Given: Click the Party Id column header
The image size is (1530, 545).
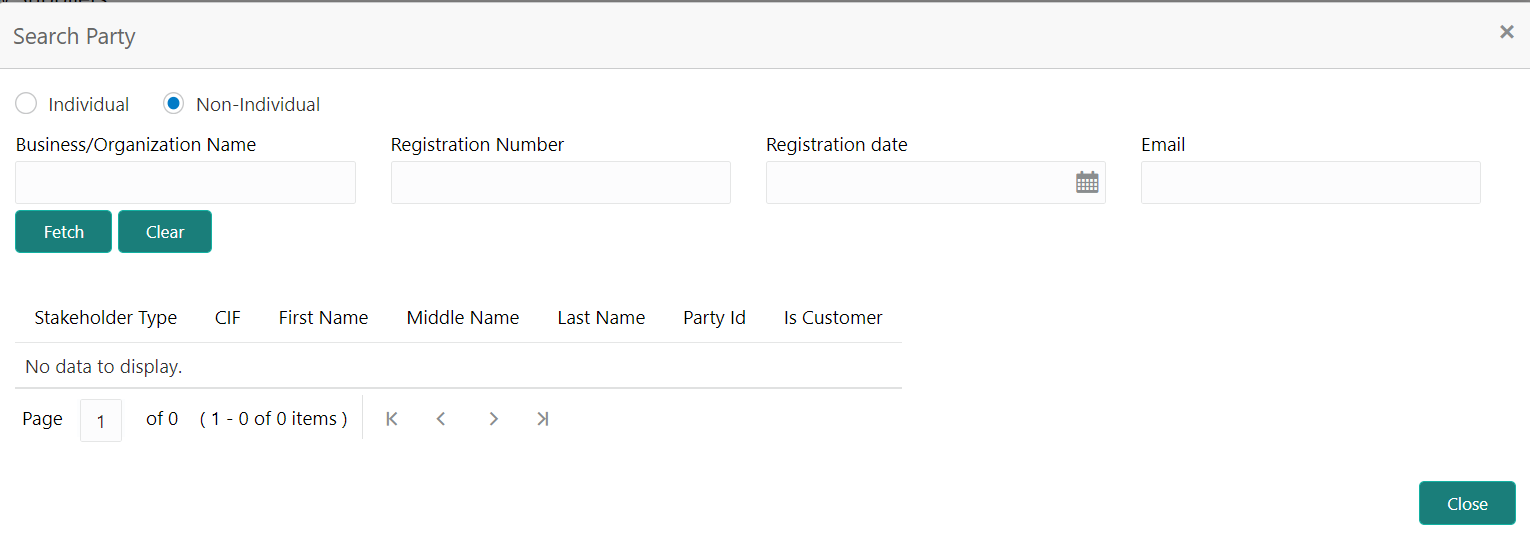Looking at the screenshot, I should (x=714, y=318).
